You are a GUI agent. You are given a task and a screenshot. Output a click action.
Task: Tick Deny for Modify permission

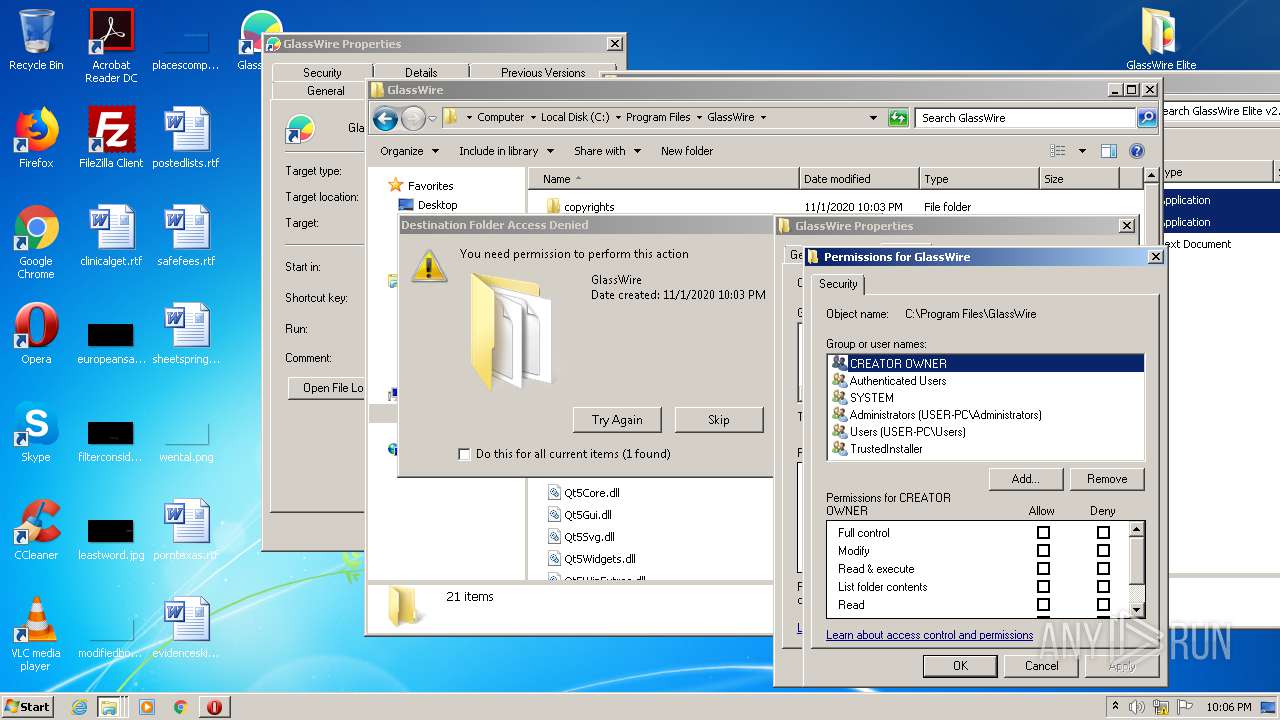click(1103, 551)
